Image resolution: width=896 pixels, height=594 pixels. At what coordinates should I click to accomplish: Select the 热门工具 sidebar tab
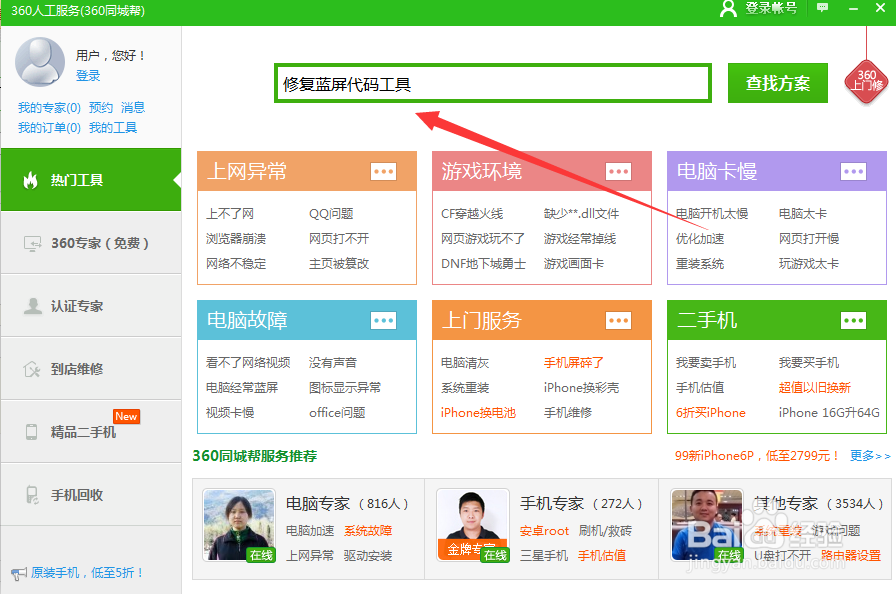click(91, 180)
